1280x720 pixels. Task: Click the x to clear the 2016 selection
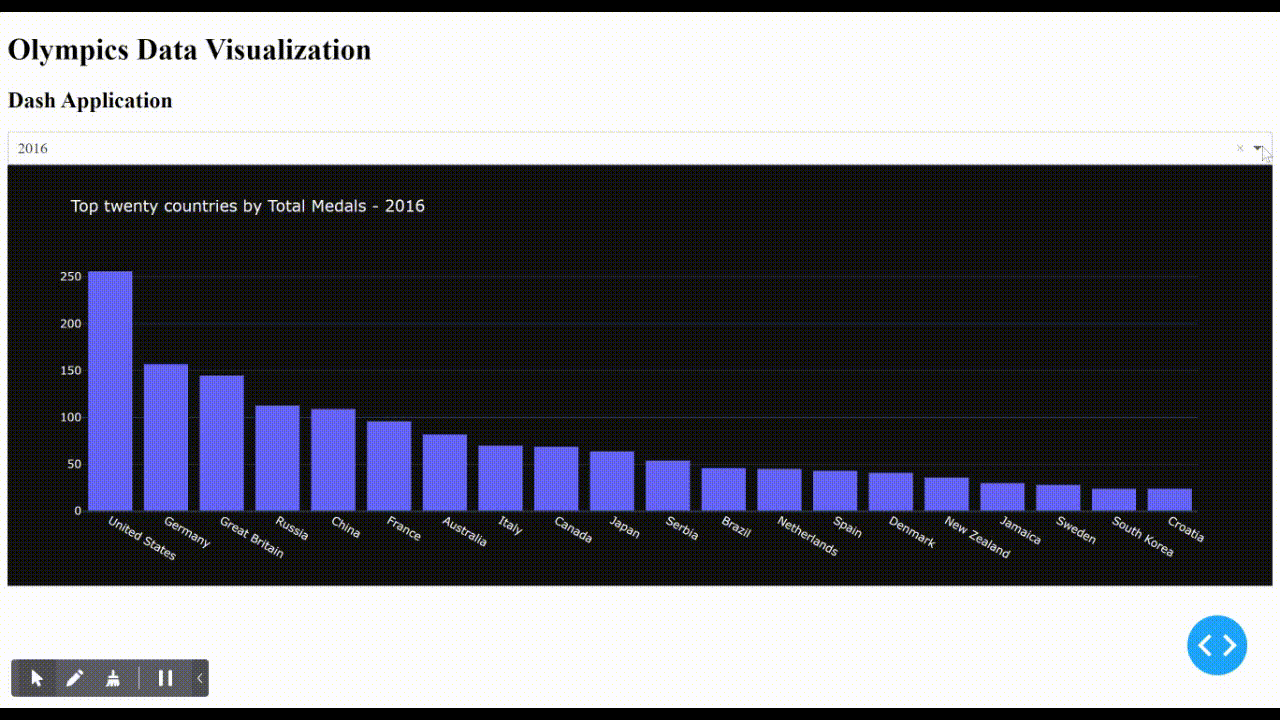1239,148
